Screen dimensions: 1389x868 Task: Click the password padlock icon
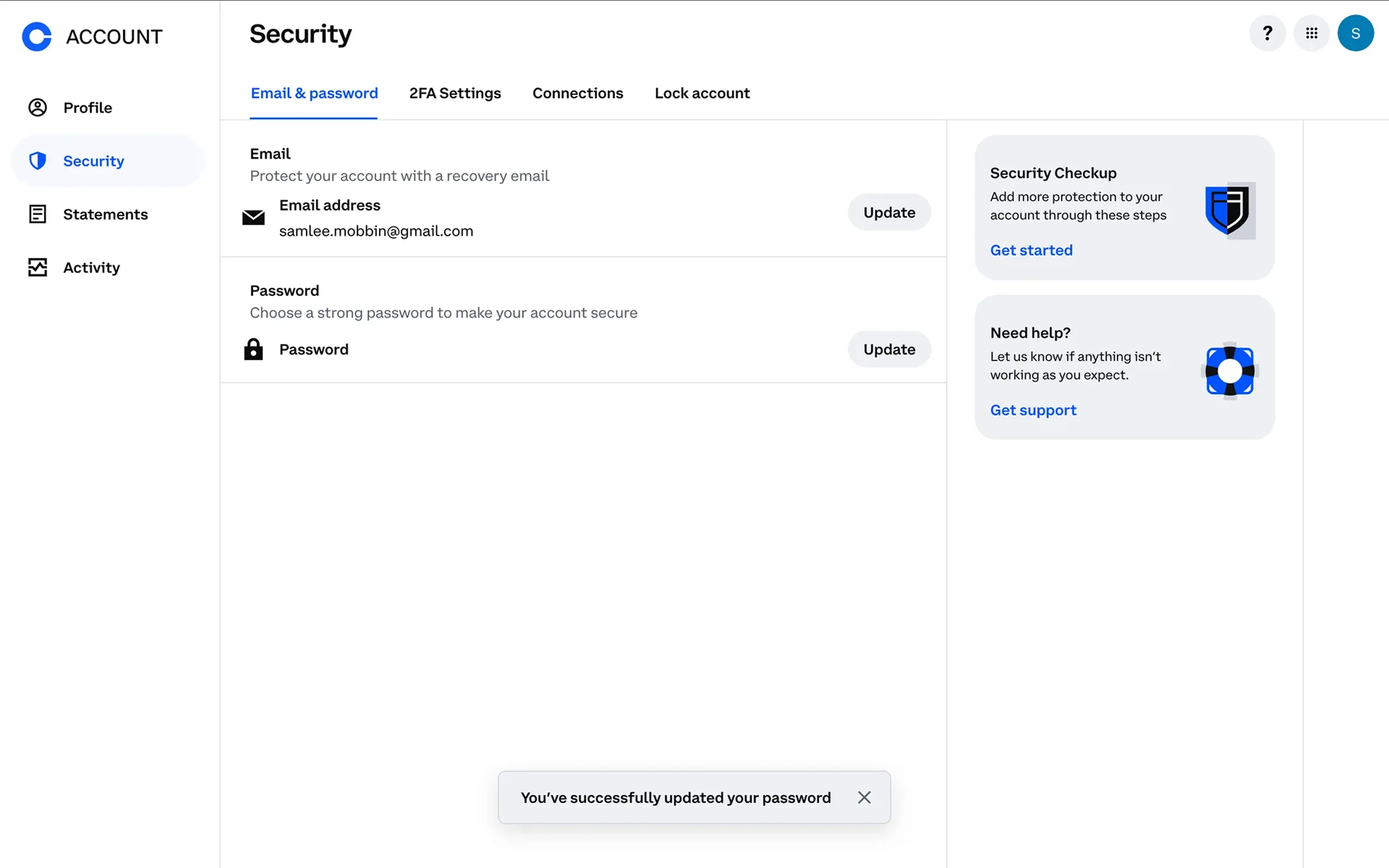tap(253, 349)
